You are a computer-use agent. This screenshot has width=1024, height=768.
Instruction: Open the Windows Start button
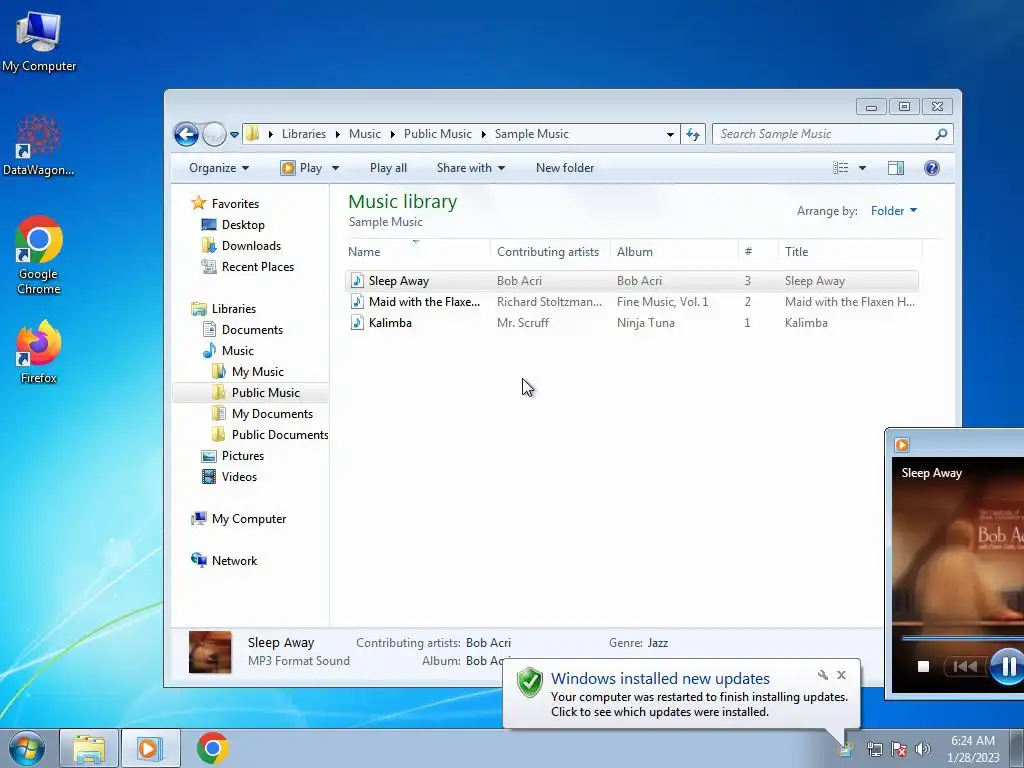coord(27,749)
